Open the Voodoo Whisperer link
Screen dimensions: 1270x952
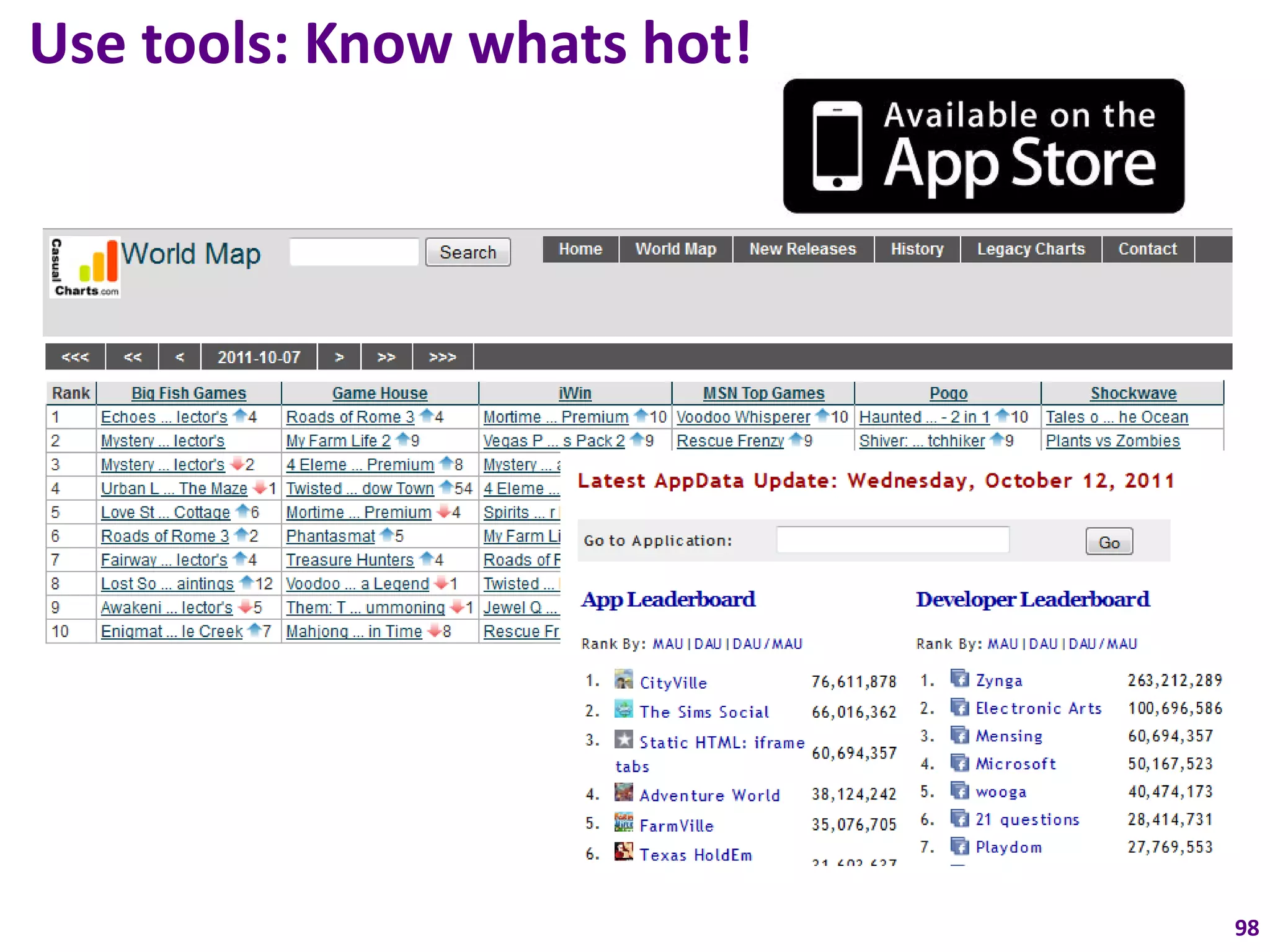[x=744, y=417]
